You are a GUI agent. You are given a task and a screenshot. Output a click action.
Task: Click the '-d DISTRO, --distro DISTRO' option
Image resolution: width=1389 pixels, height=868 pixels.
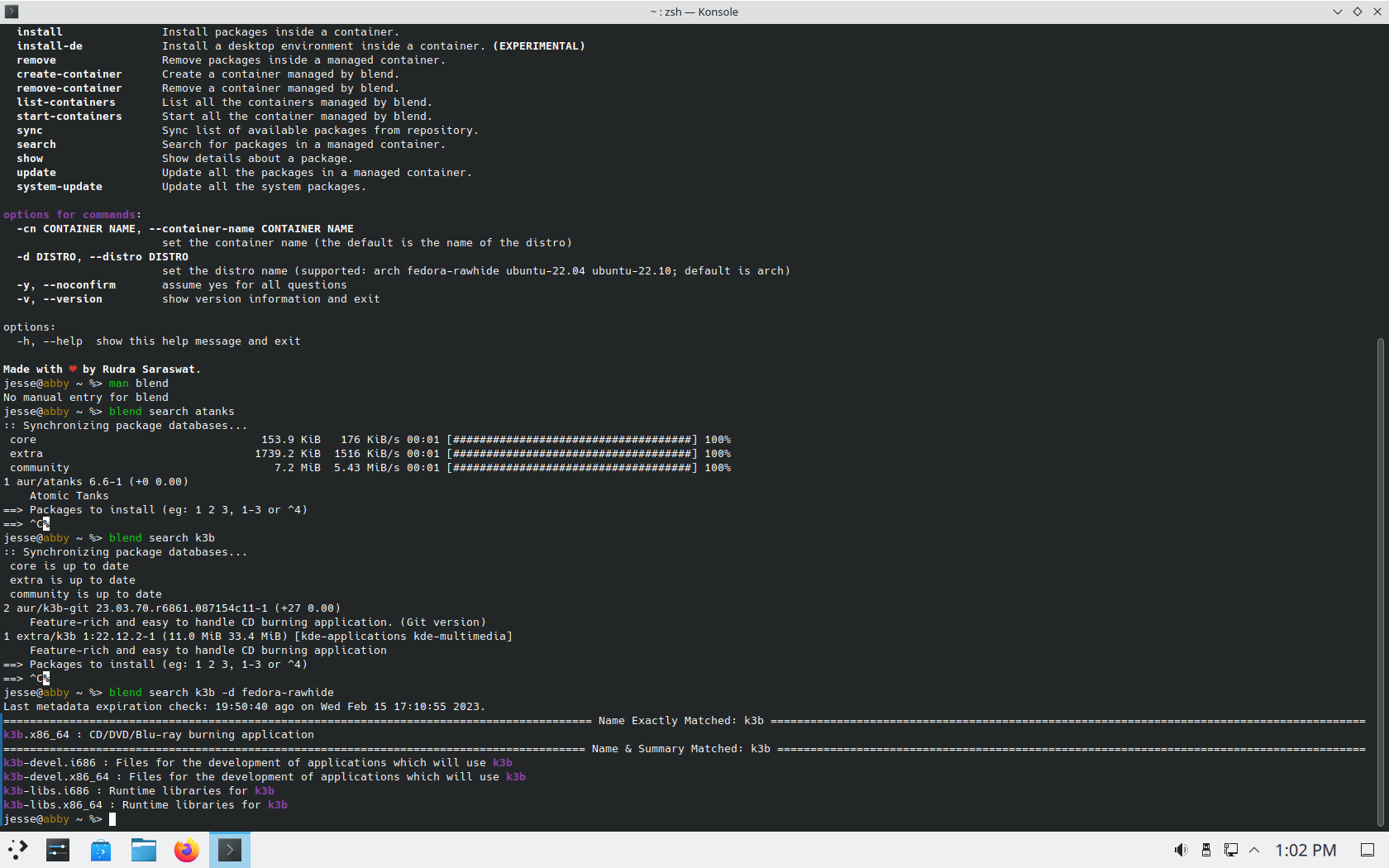pyautogui.click(x=103, y=257)
